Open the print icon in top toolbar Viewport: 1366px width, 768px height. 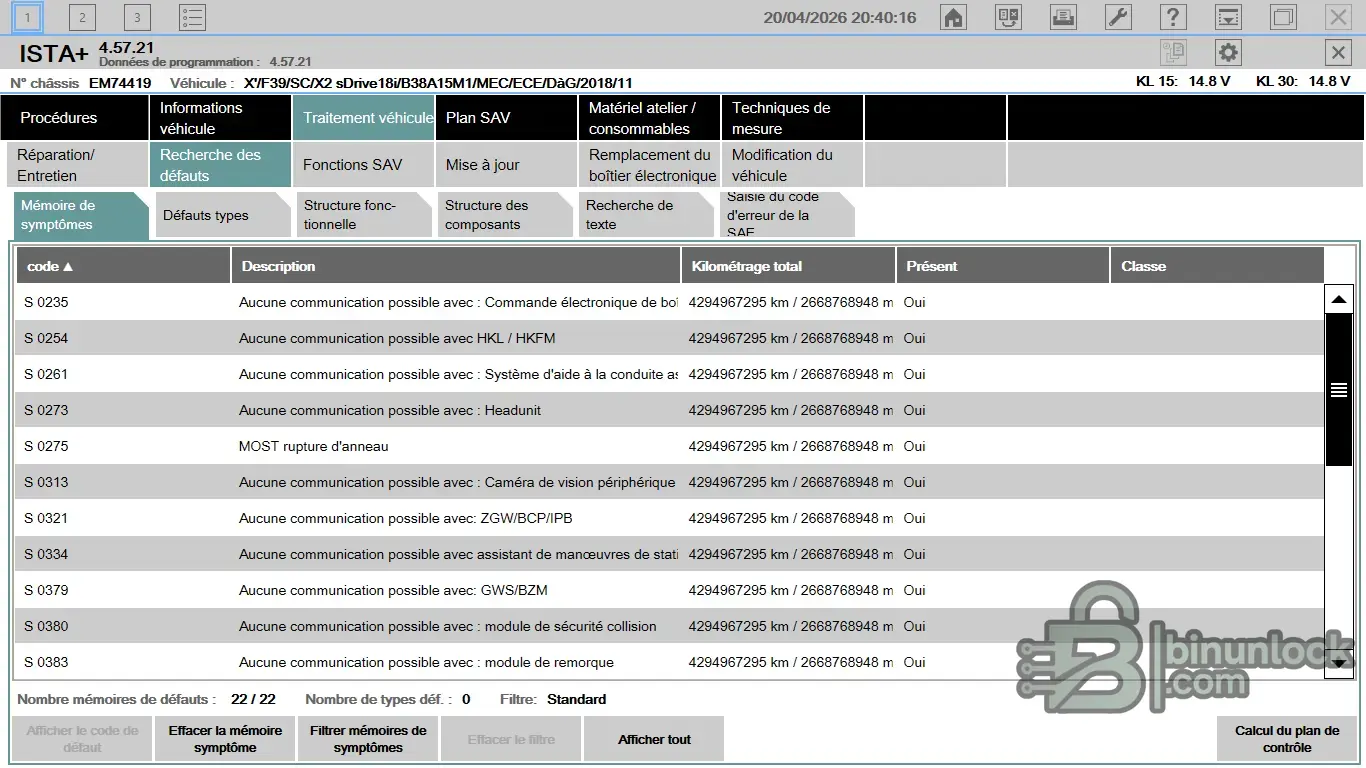click(x=1063, y=17)
